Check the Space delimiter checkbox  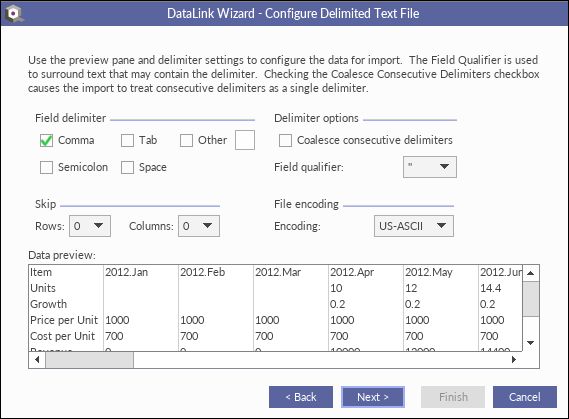[127, 168]
